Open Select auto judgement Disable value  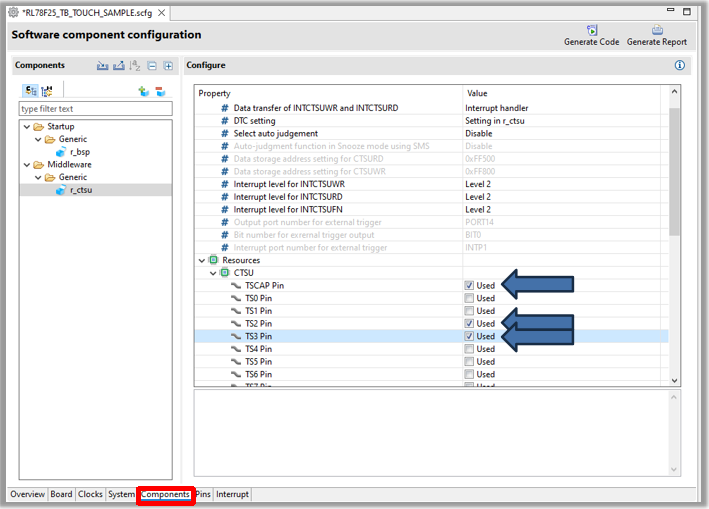tap(561, 133)
